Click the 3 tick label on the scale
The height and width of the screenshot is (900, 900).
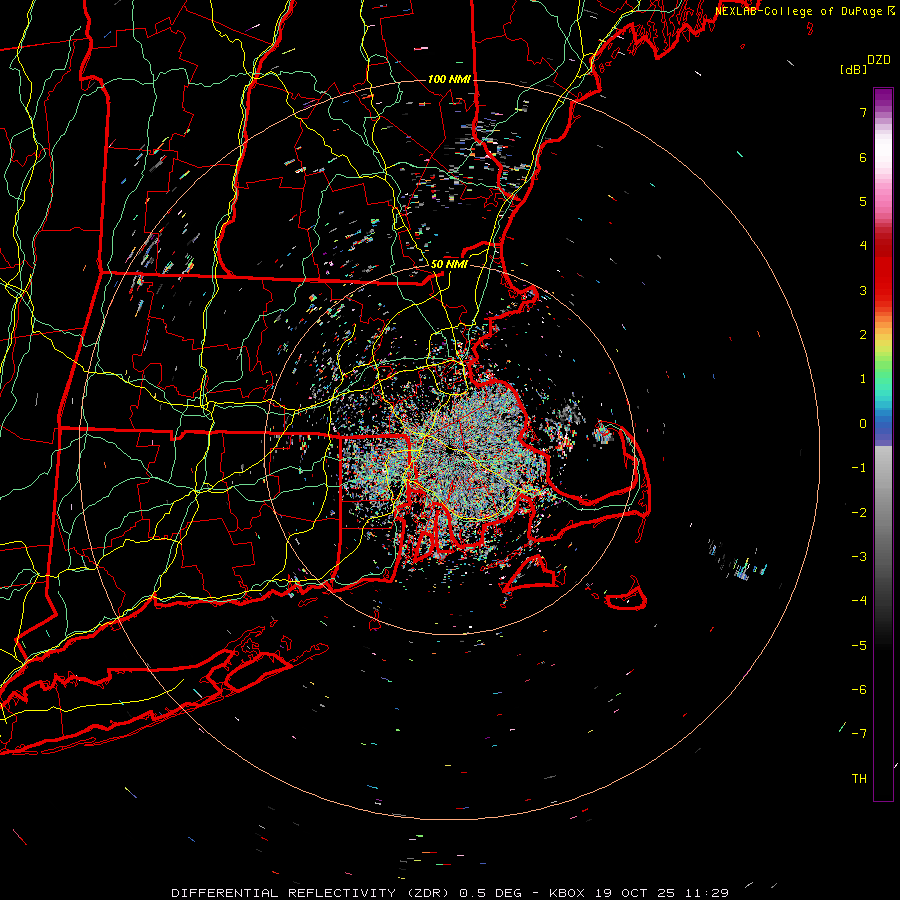(x=863, y=290)
